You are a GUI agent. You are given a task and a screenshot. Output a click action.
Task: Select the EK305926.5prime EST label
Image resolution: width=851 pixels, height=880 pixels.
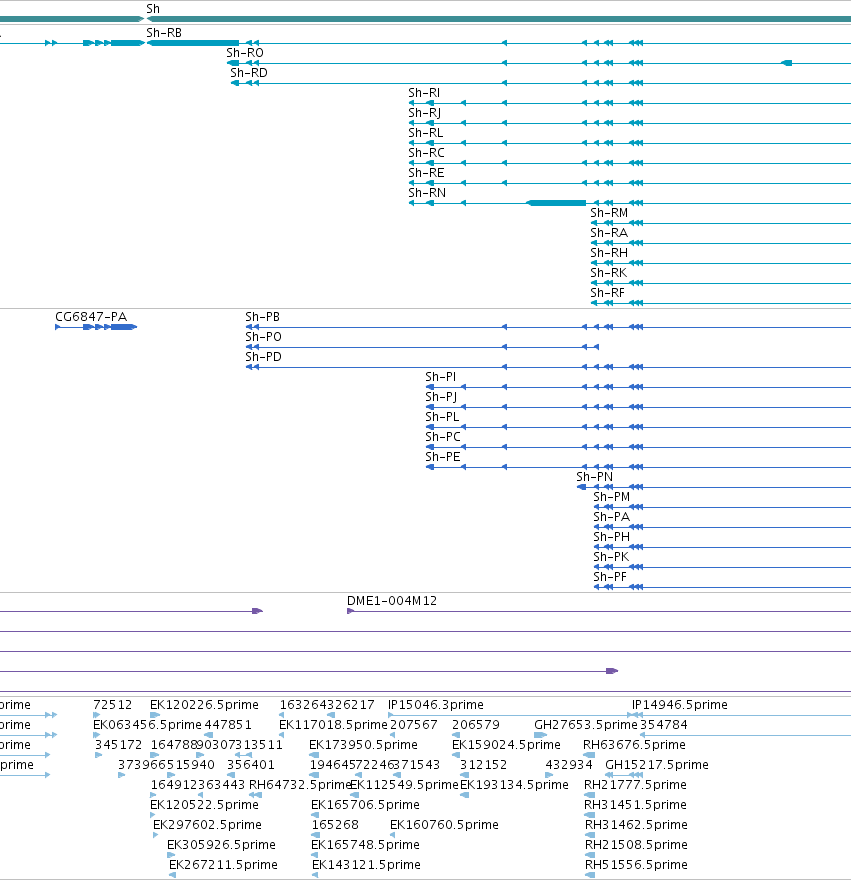[x=221, y=845]
